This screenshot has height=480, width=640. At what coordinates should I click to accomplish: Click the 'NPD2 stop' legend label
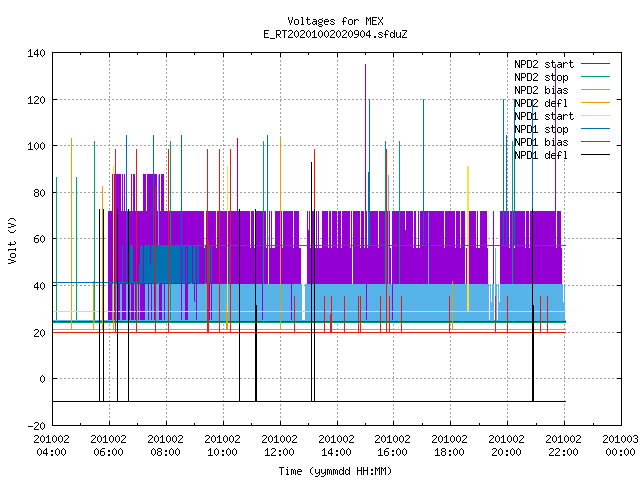(541, 77)
